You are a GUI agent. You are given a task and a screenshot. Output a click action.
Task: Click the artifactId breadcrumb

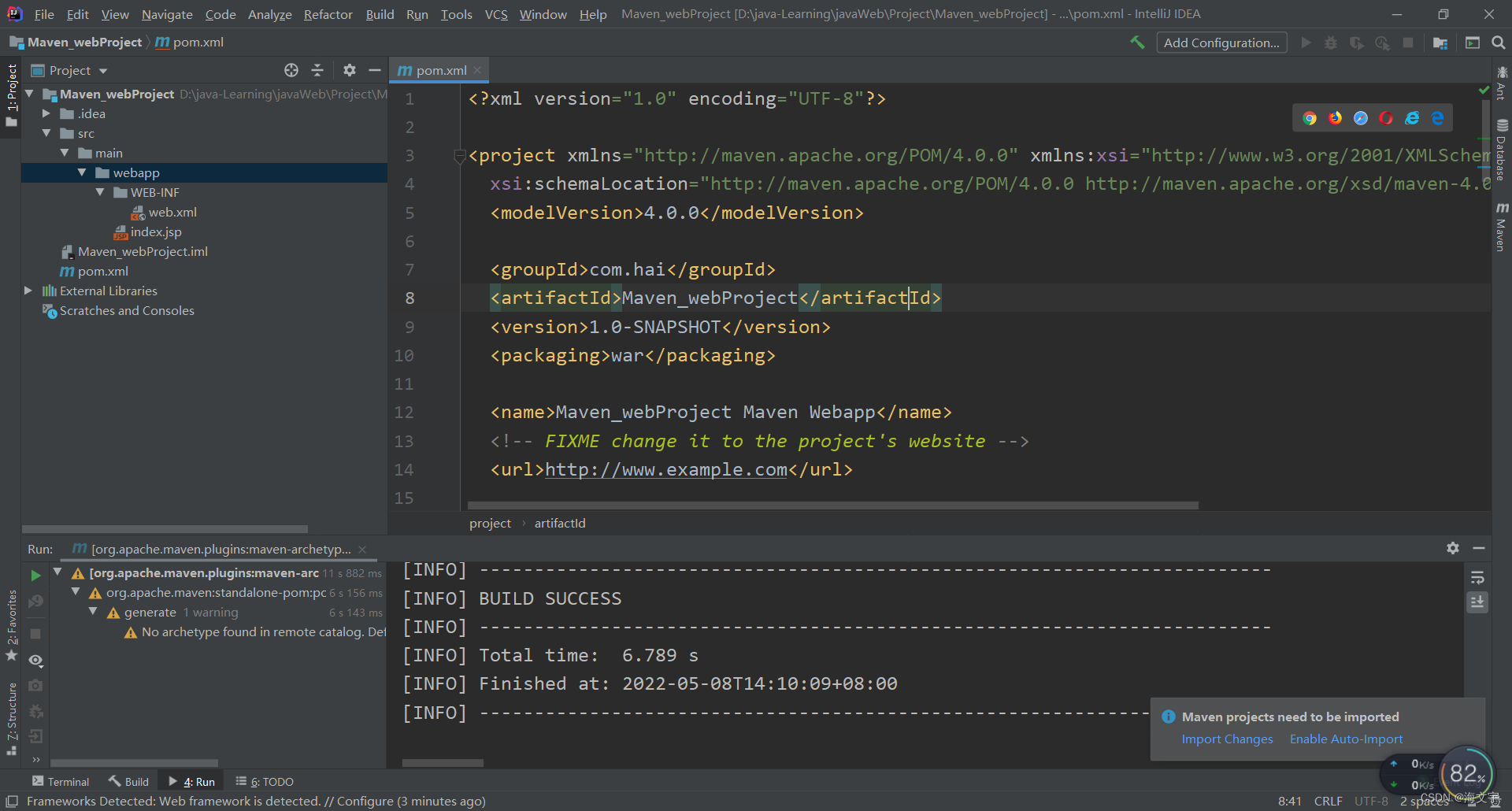coord(560,523)
